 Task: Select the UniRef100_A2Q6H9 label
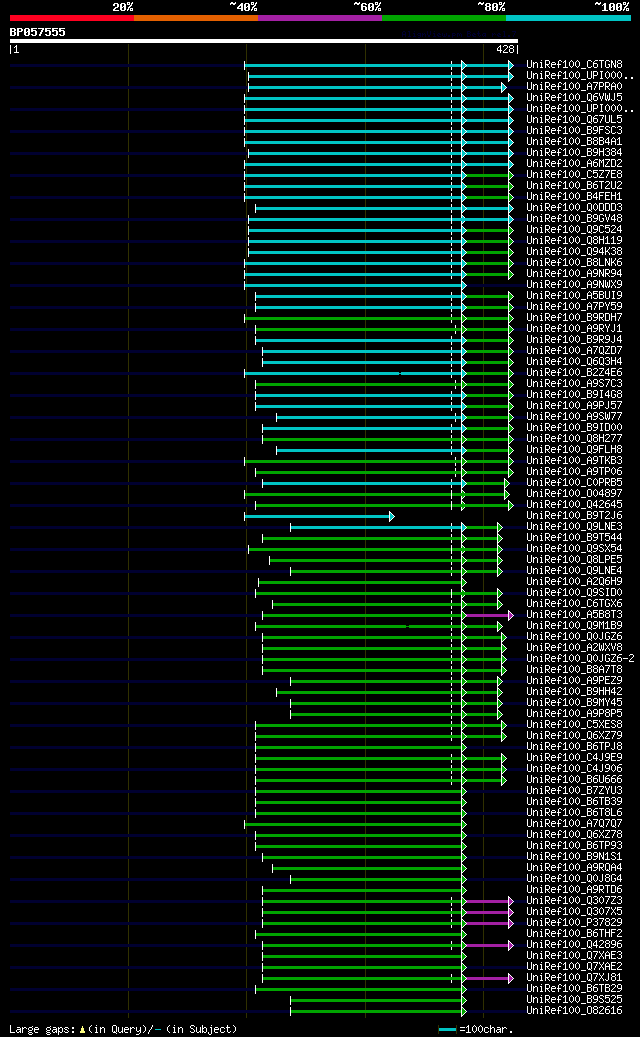coord(574,581)
